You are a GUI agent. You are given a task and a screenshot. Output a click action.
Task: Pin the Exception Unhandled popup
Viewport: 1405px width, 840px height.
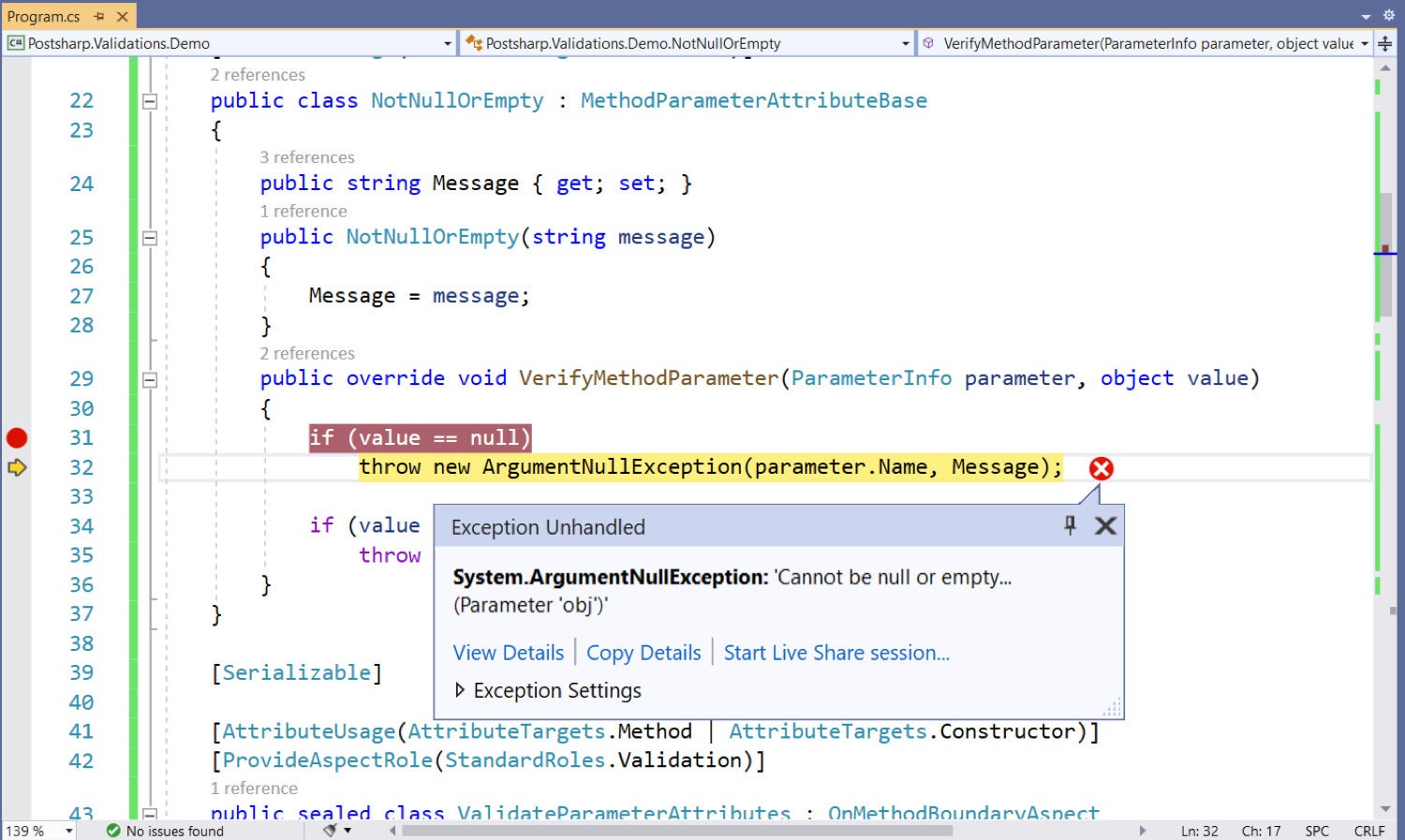pyautogui.click(x=1070, y=525)
